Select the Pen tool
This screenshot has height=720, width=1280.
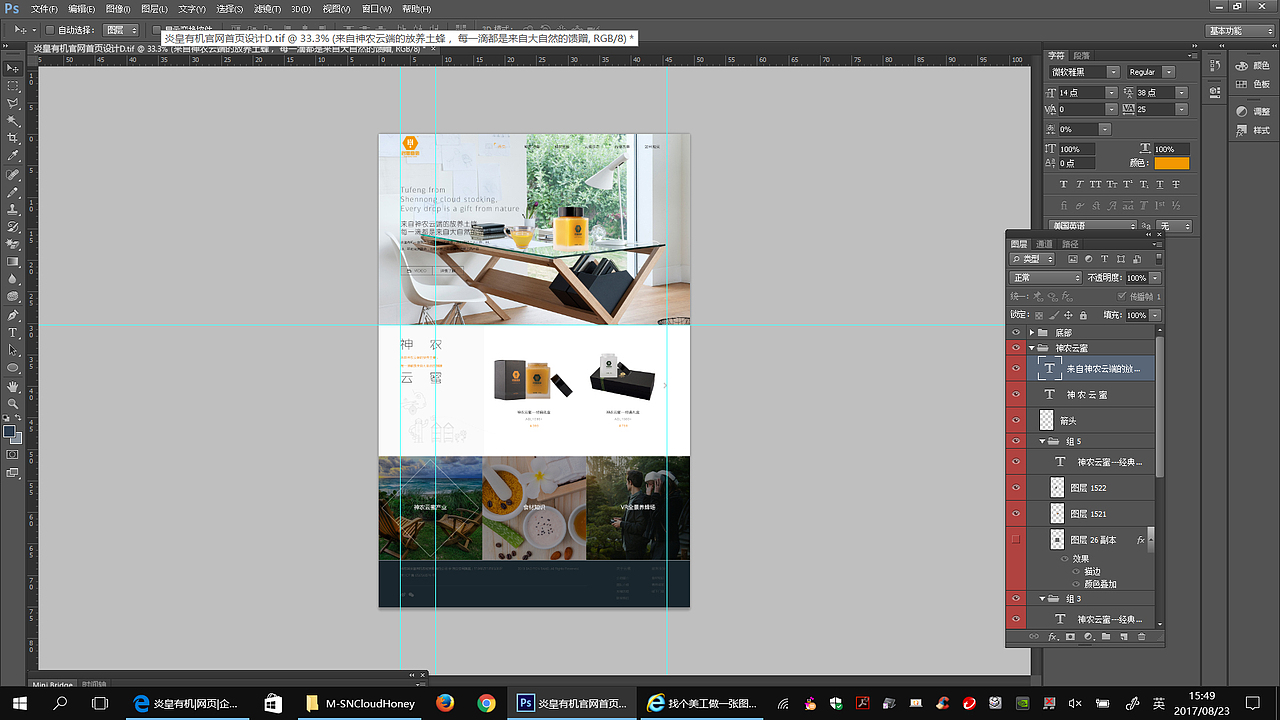(13, 315)
